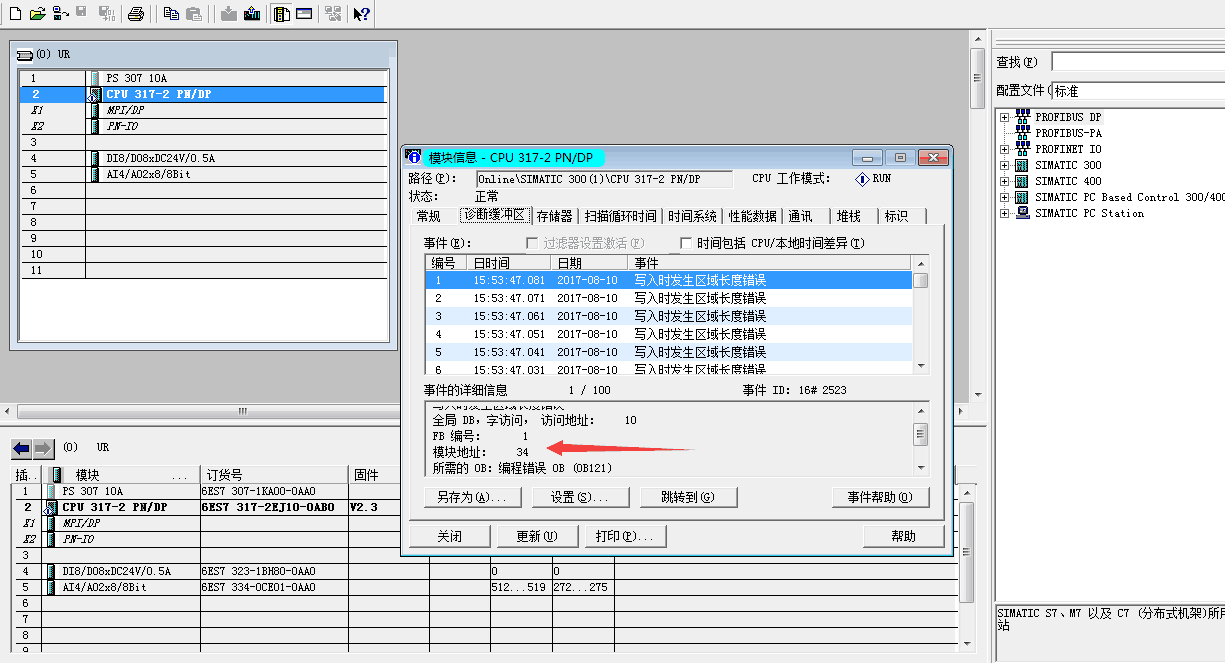Click the 订货号 column header
Screen dimensions: 1225x663
(274, 475)
